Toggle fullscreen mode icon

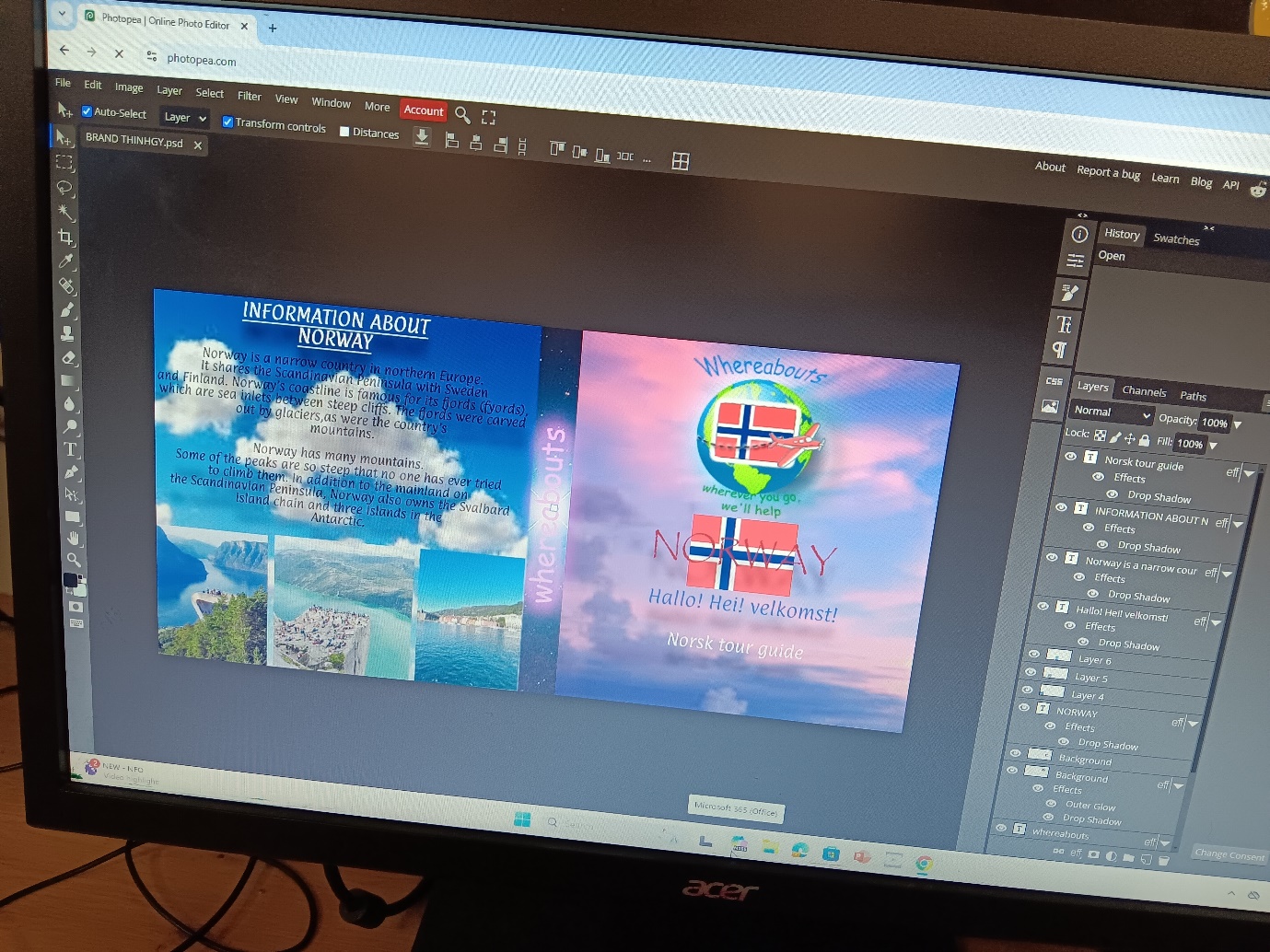(x=488, y=117)
